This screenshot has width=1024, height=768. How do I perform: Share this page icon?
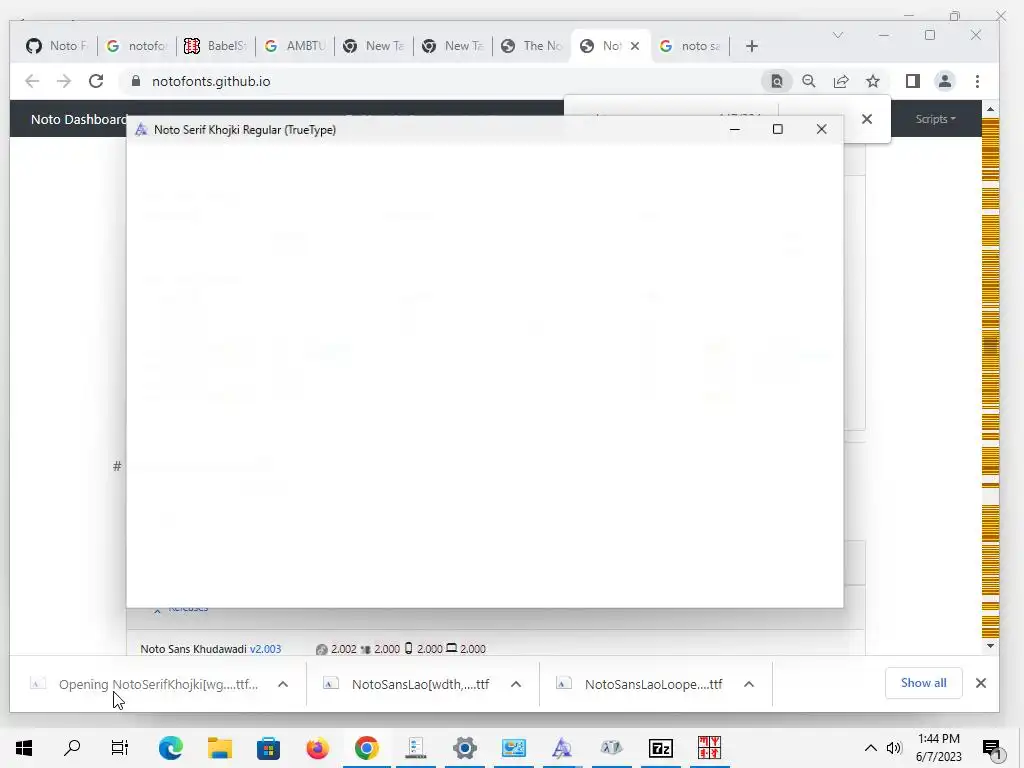click(841, 81)
